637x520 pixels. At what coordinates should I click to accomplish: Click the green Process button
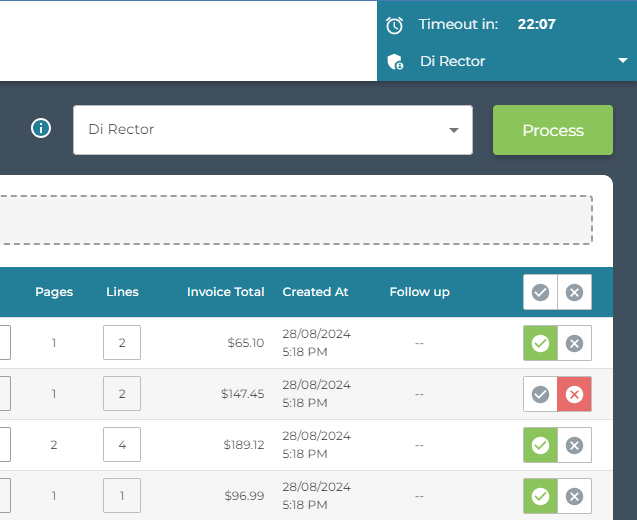552,130
